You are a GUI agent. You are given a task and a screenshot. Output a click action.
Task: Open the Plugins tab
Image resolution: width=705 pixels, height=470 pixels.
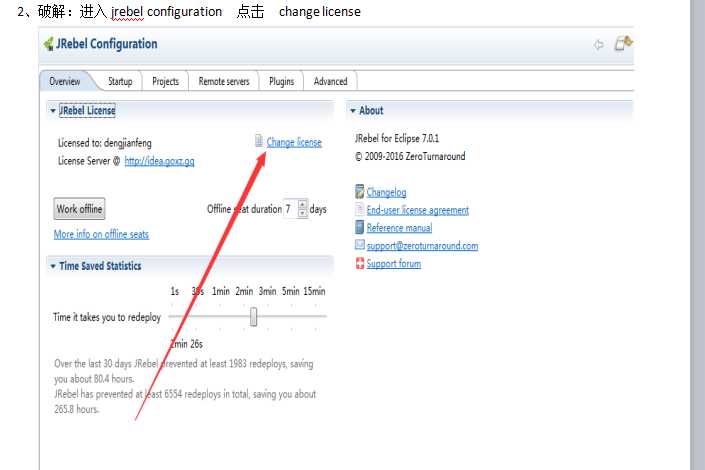click(x=281, y=81)
